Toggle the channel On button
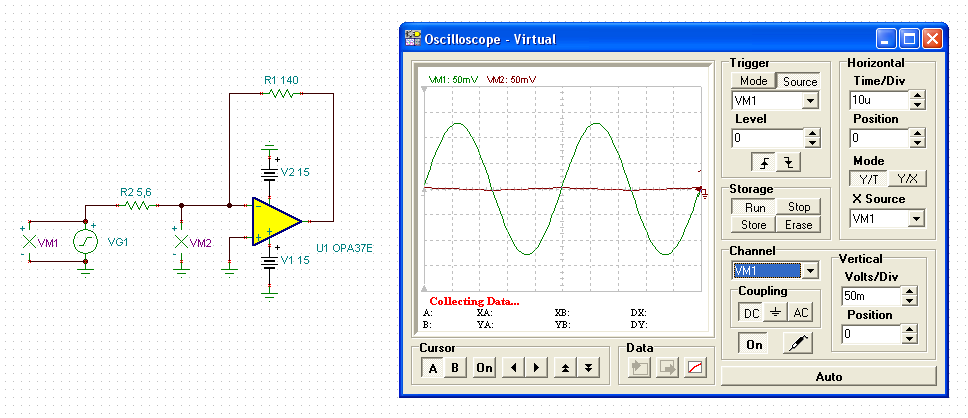 click(x=754, y=344)
